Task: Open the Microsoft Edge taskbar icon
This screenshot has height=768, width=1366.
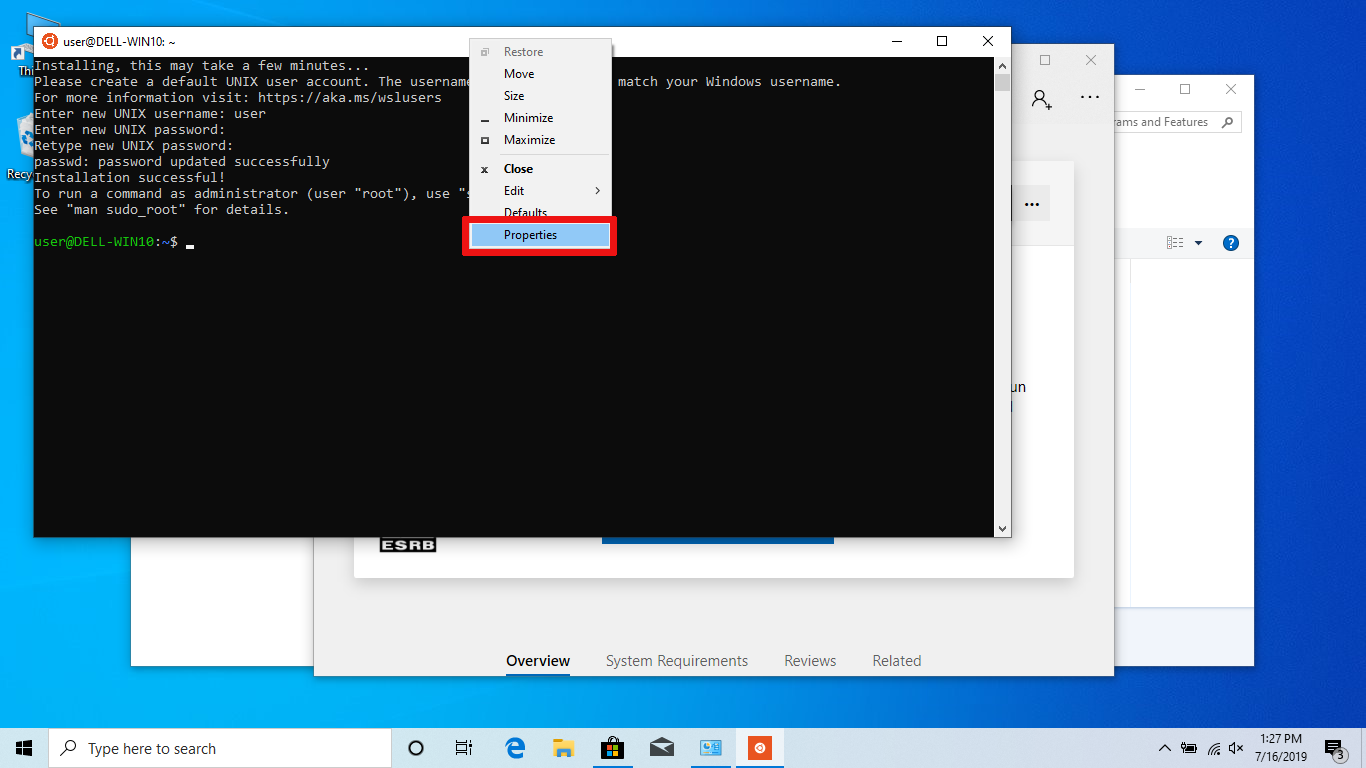Action: (515, 748)
